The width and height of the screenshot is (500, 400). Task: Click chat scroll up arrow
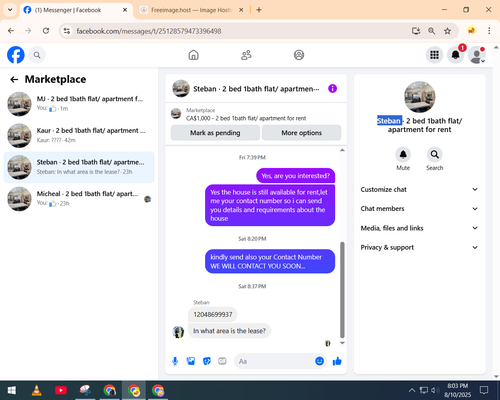point(342,150)
